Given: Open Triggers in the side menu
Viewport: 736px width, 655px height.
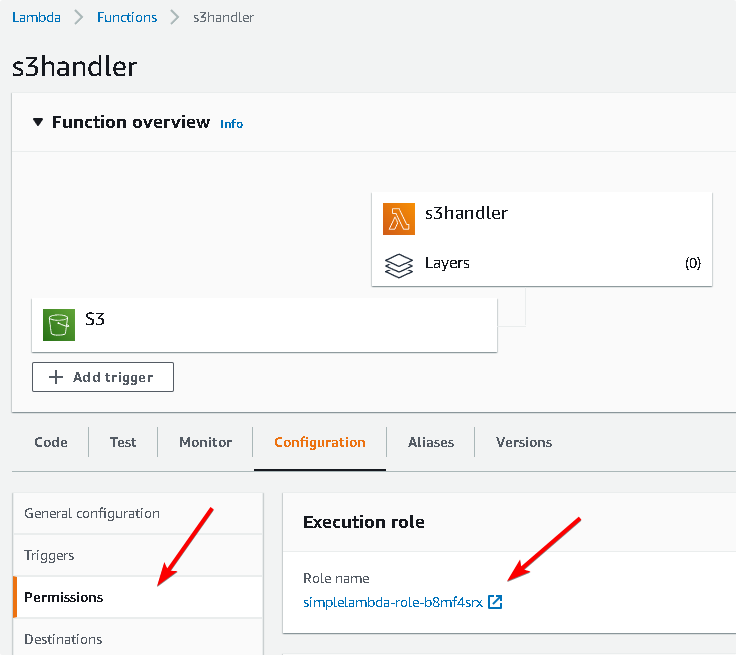Looking at the screenshot, I should pyautogui.click(x=138, y=555).
